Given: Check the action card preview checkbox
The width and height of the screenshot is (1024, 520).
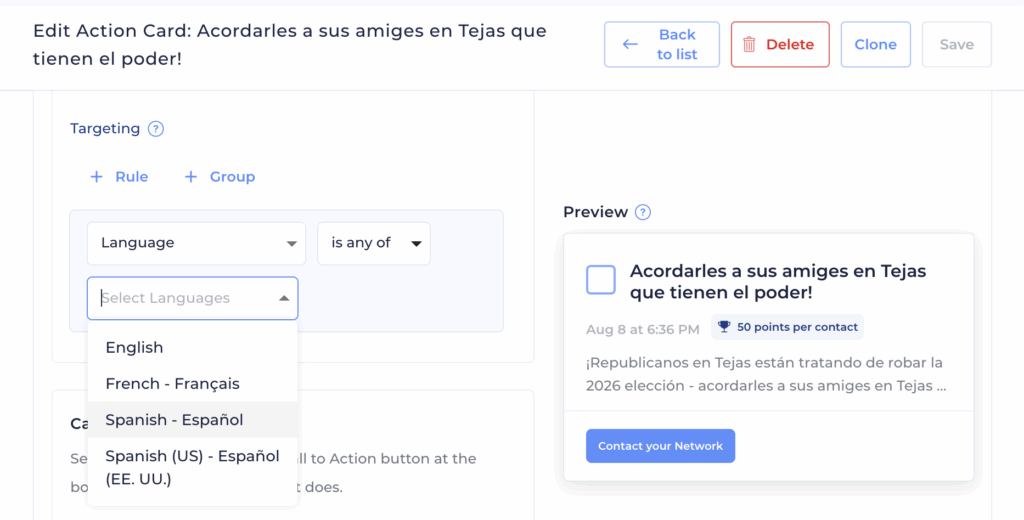Looking at the screenshot, I should [x=601, y=280].
